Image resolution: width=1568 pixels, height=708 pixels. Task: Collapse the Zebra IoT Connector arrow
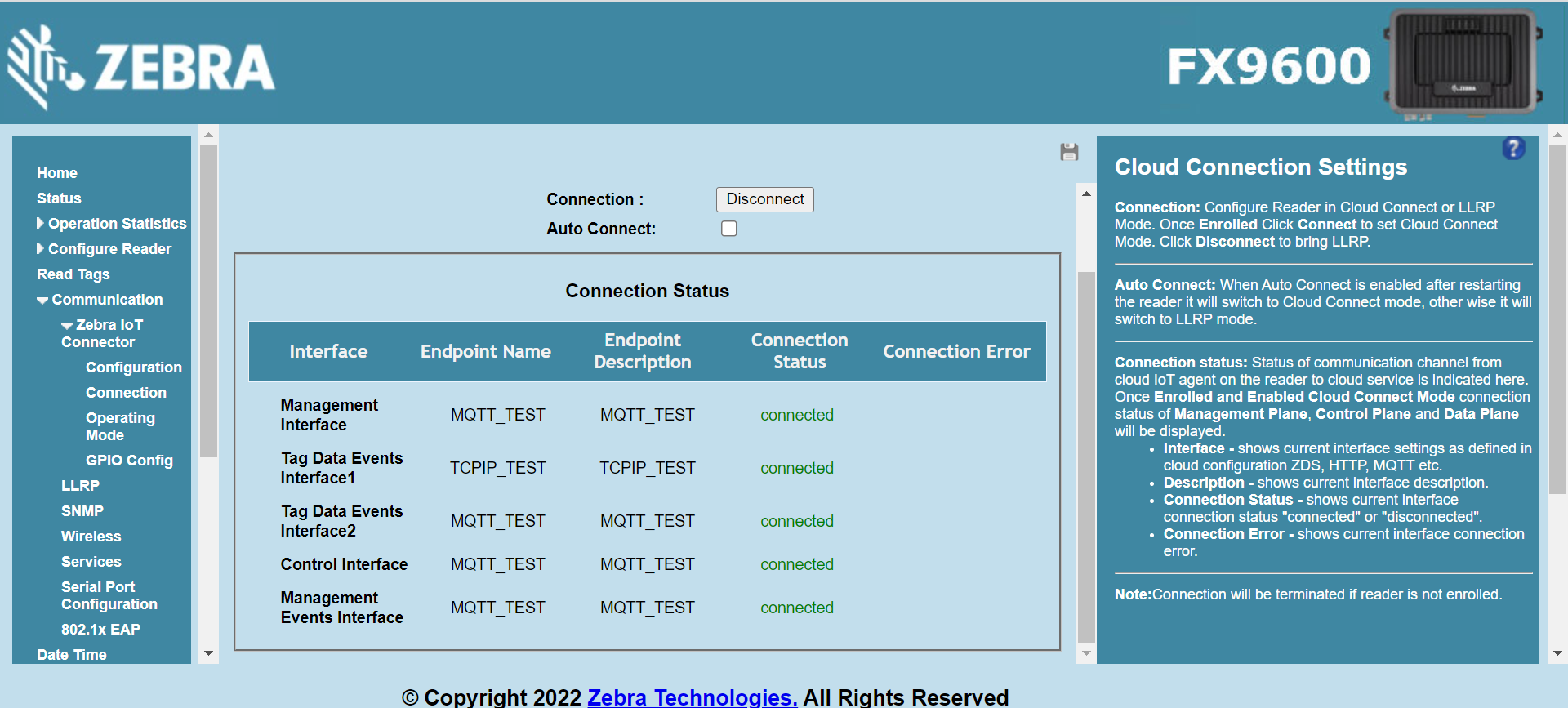coord(67,325)
